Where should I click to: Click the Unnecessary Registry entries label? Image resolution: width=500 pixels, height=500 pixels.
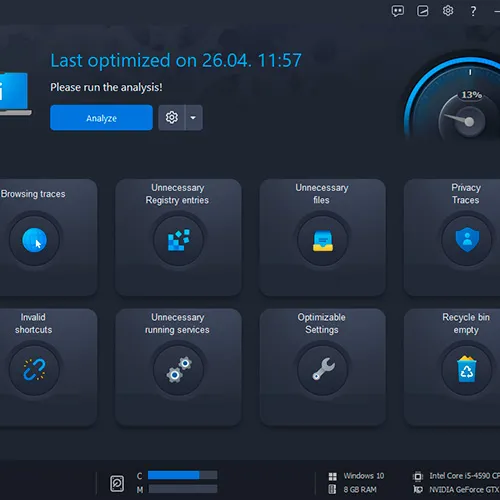pos(177,194)
